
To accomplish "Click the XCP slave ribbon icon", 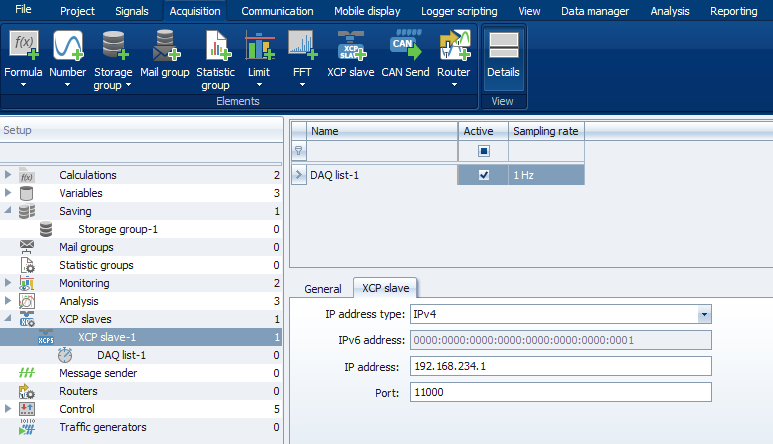I will (x=350, y=45).
